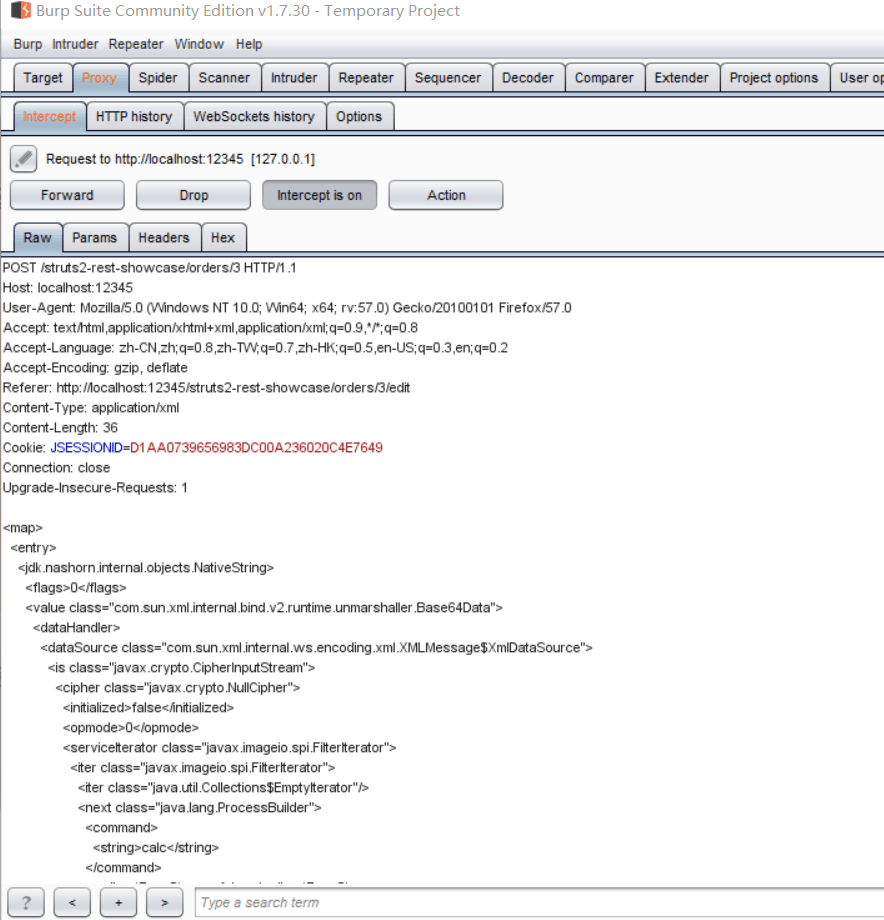Click the Upgrade-Insecure-Requests line
Screen dimensions: 884x920
tap(95, 488)
